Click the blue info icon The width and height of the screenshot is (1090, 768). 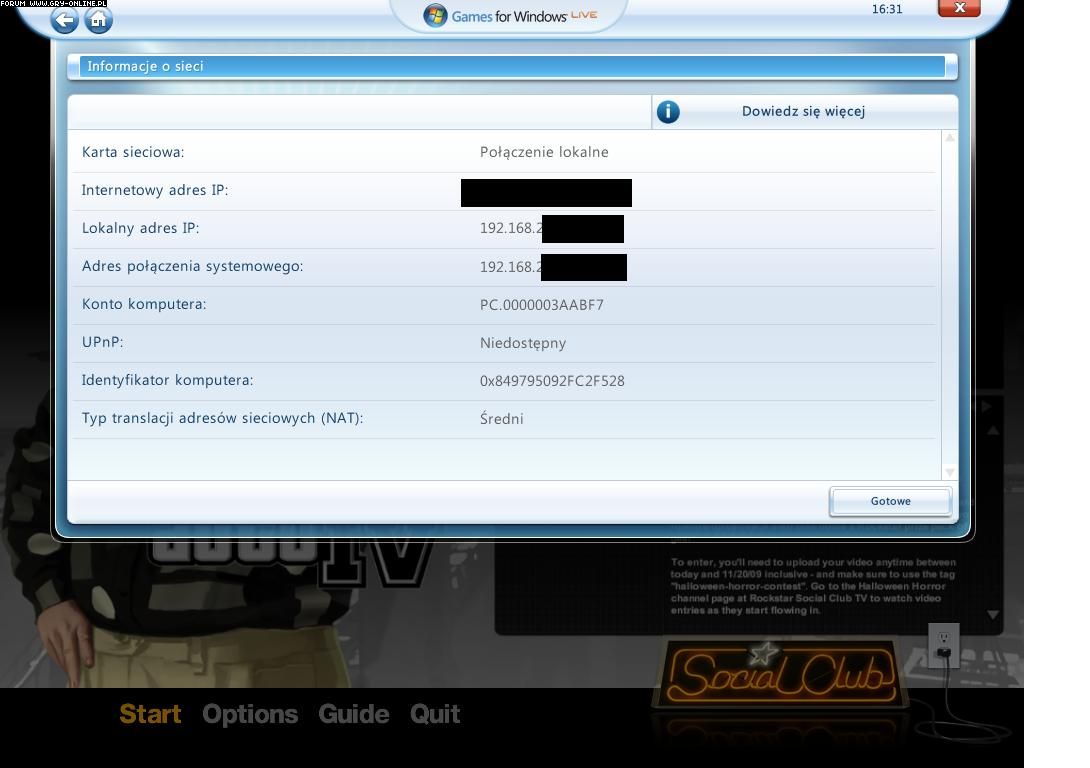pos(668,112)
